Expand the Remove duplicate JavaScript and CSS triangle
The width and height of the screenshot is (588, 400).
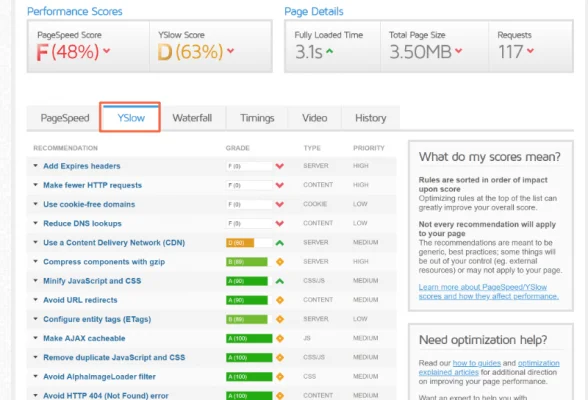click(x=35, y=357)
